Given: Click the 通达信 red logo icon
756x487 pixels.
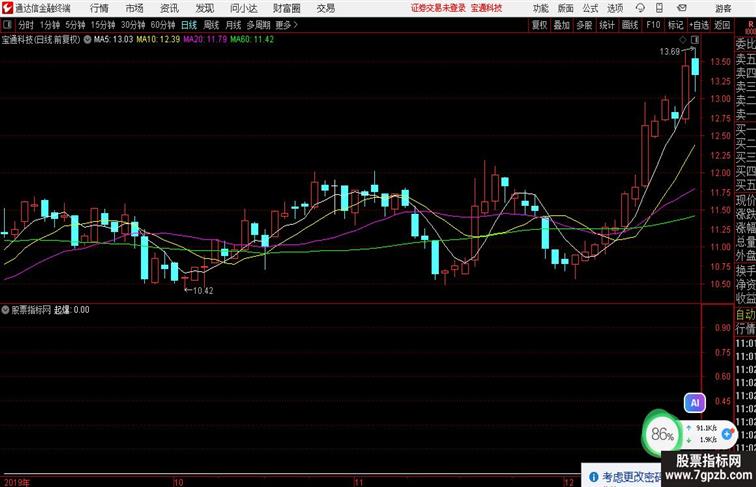Looking at the screenshot, I should point(7,8).
